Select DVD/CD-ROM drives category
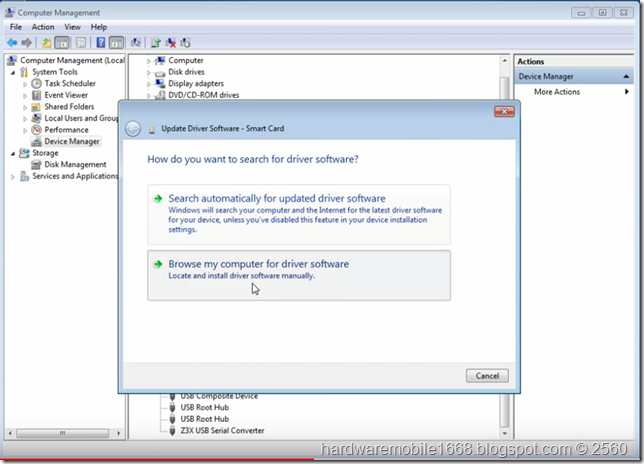The height and width of the screenshot is (464, 644). (x=203, y=95)
